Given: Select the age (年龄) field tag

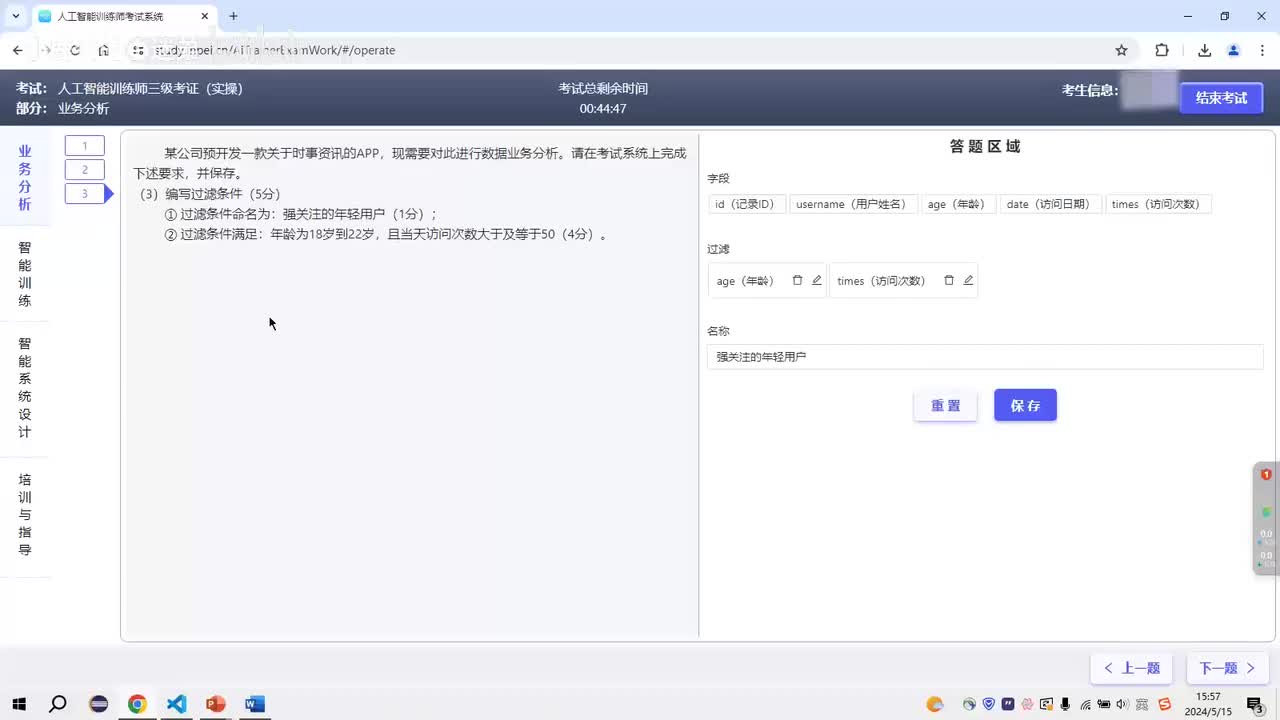Looking at the screenshot, I should (x=959, y=204).
